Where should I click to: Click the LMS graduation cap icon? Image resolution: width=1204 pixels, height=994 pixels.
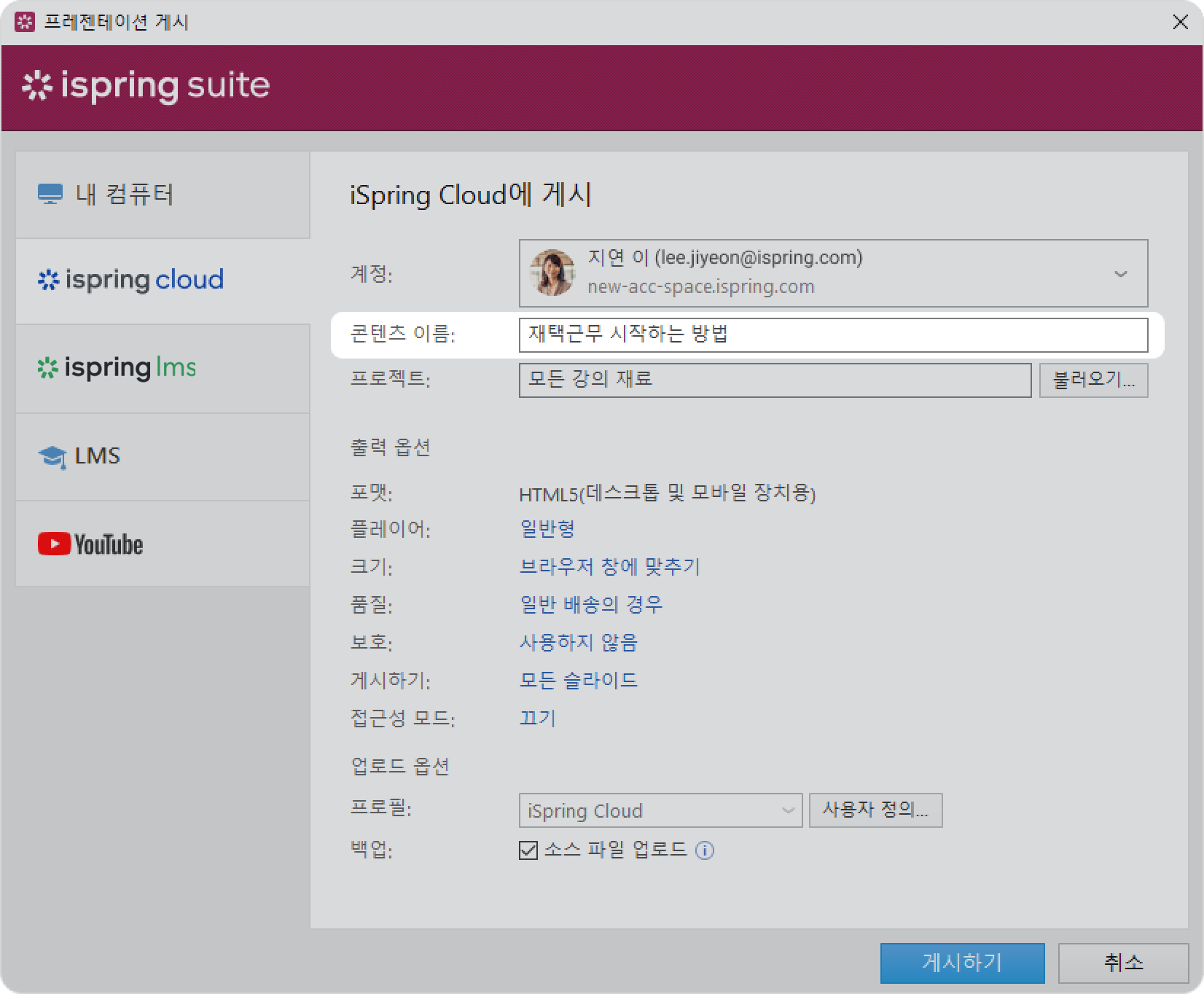click(x=52, y=457)
